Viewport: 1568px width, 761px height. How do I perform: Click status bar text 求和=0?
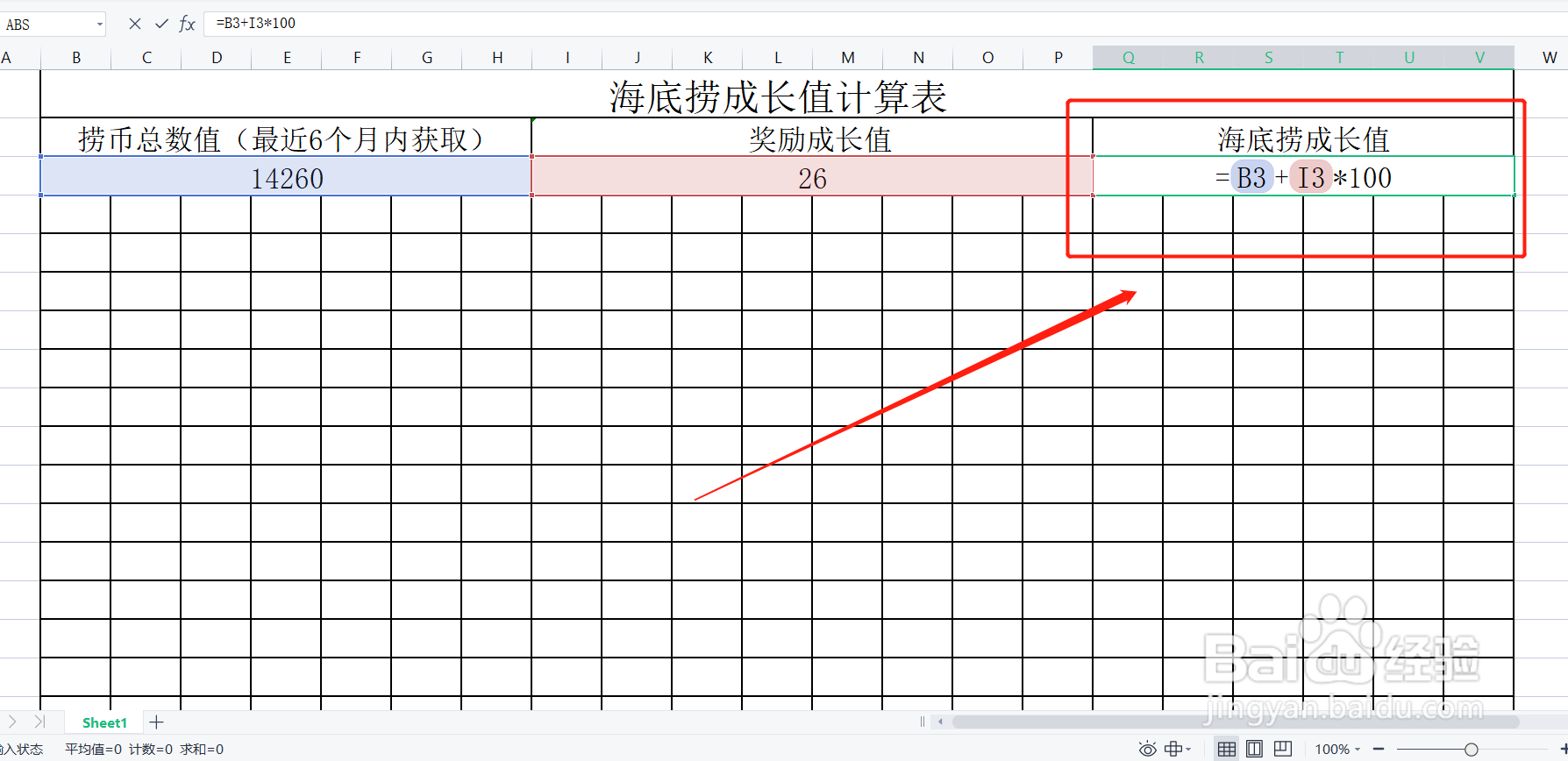[x=202, y=750]
